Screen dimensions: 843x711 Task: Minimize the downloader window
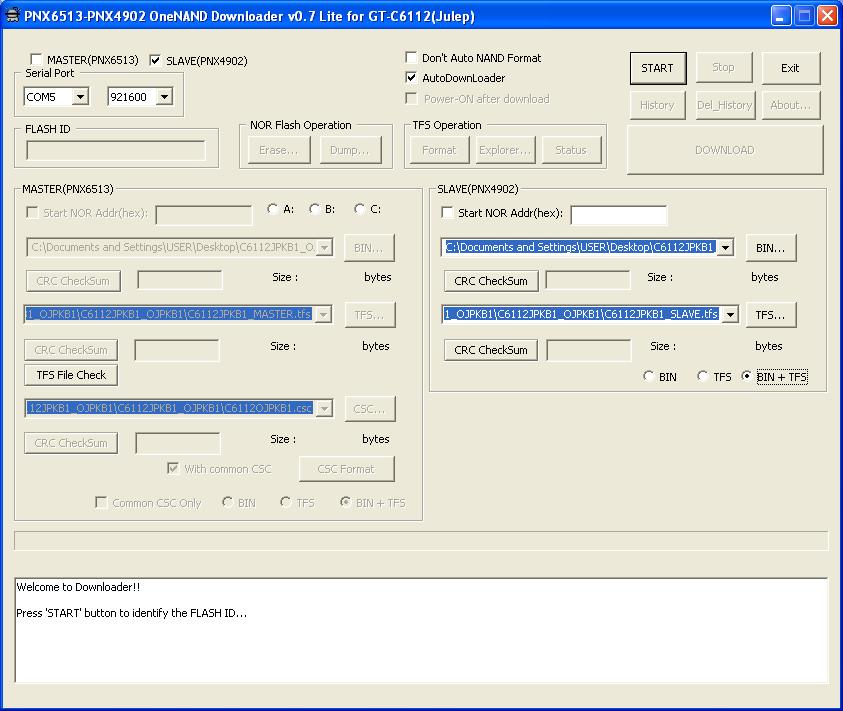tap(781, 16)
